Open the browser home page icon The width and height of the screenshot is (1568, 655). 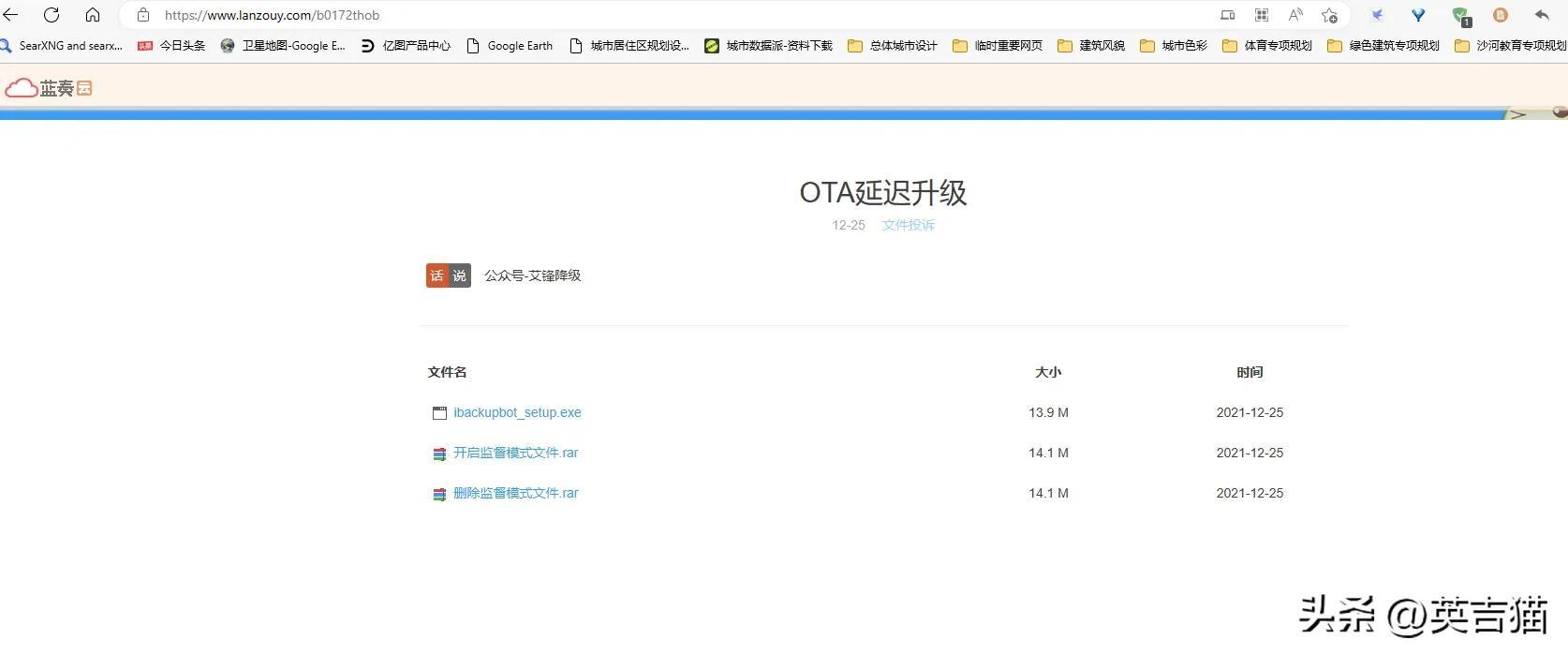93,15
